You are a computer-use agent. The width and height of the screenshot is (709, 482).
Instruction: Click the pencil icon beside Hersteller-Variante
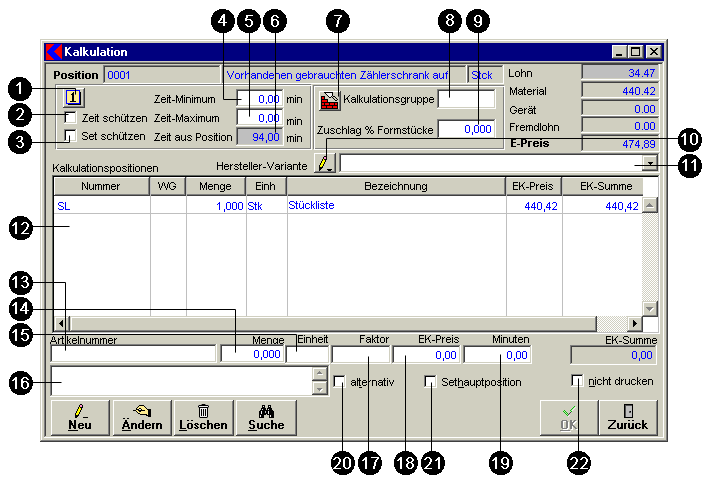click(x=325, y=163)
